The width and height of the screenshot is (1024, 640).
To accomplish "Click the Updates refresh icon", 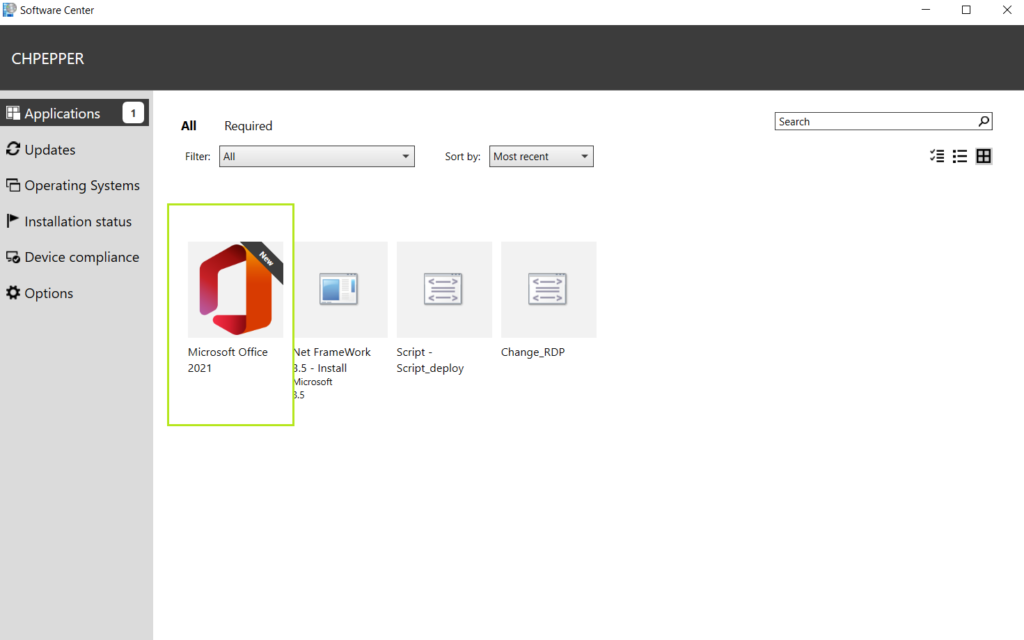I will click(13, 149).
